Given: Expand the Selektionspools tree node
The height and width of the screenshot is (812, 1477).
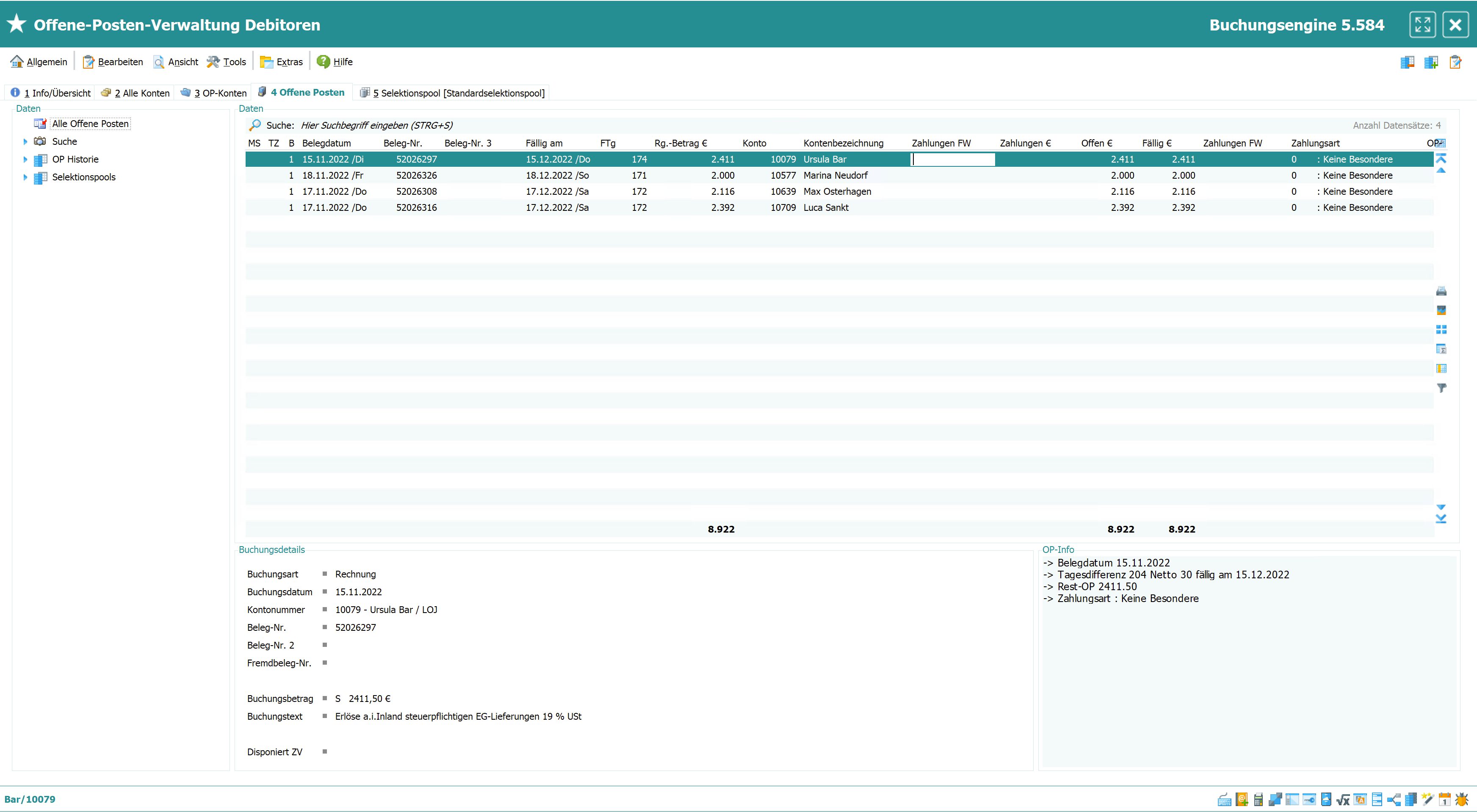Looking at the screenshot, I should click(x=25, y=177).
